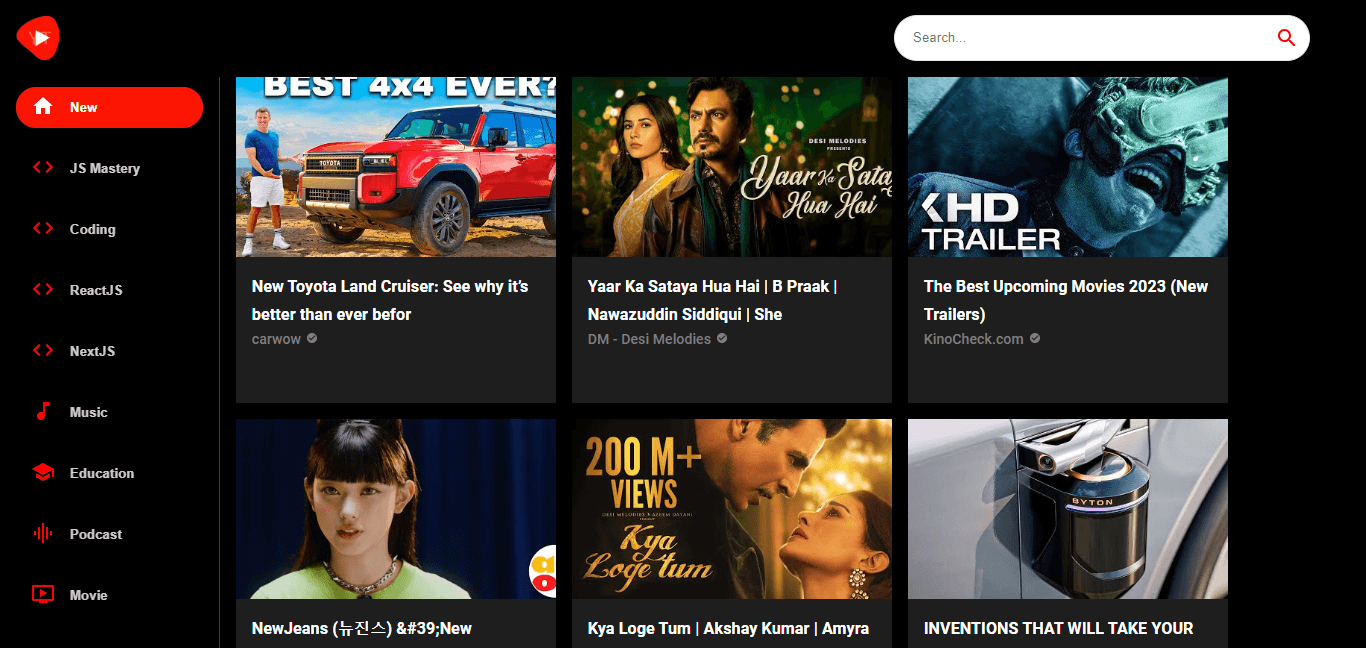Open the NewJeans video thumbnail
Image resolution: width=1366 pixels, height=648 pixels.
coord(396,509)
